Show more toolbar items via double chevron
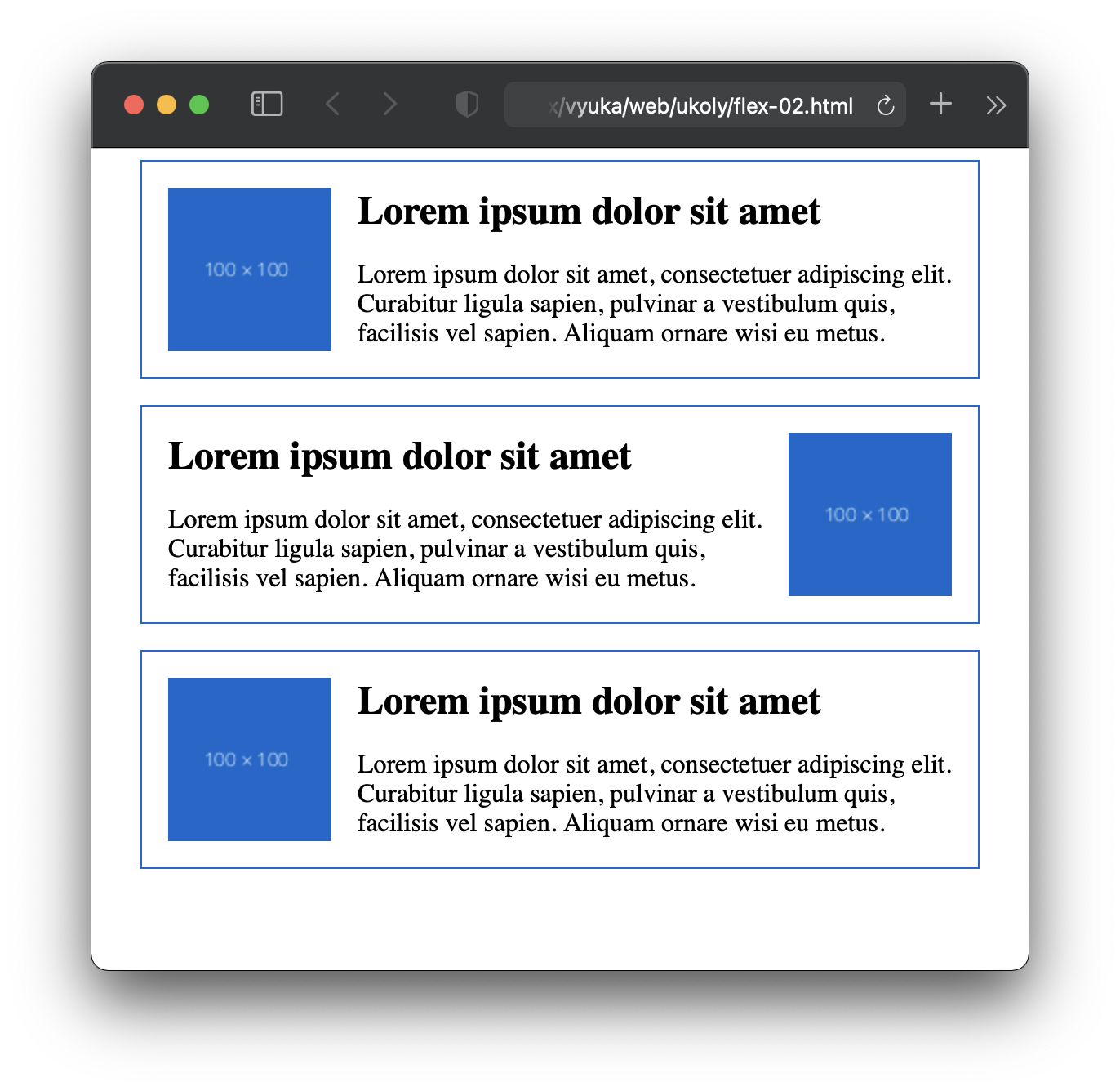 coord(996,105)
